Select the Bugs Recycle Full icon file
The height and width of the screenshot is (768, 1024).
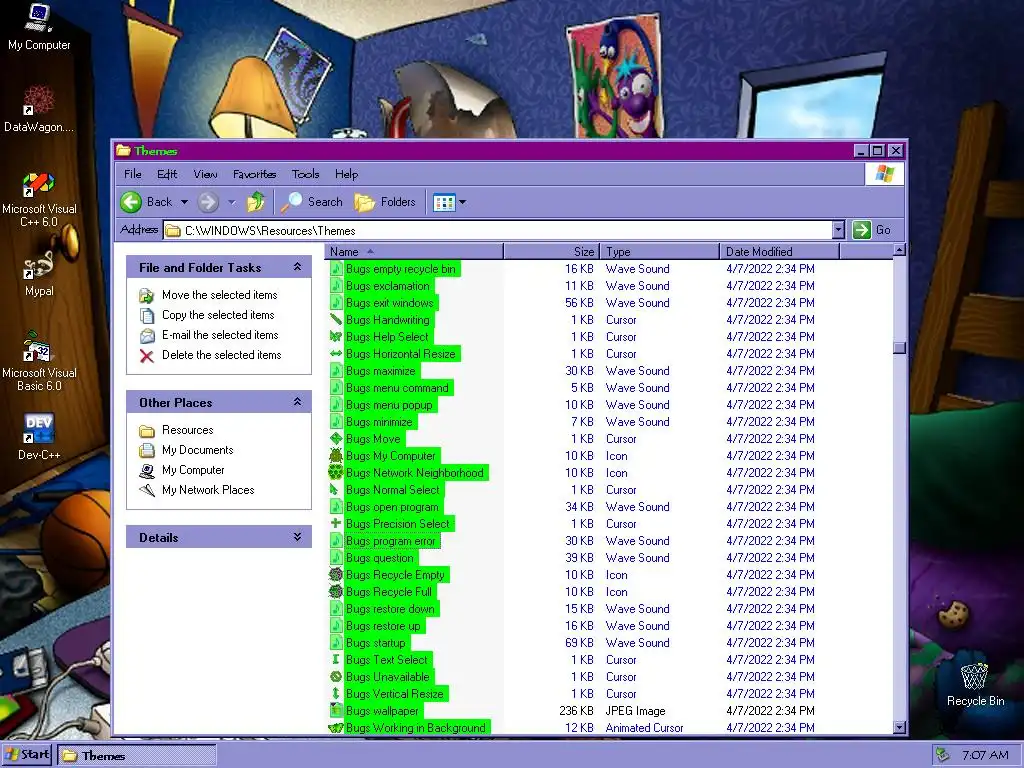tap(336, 592)
